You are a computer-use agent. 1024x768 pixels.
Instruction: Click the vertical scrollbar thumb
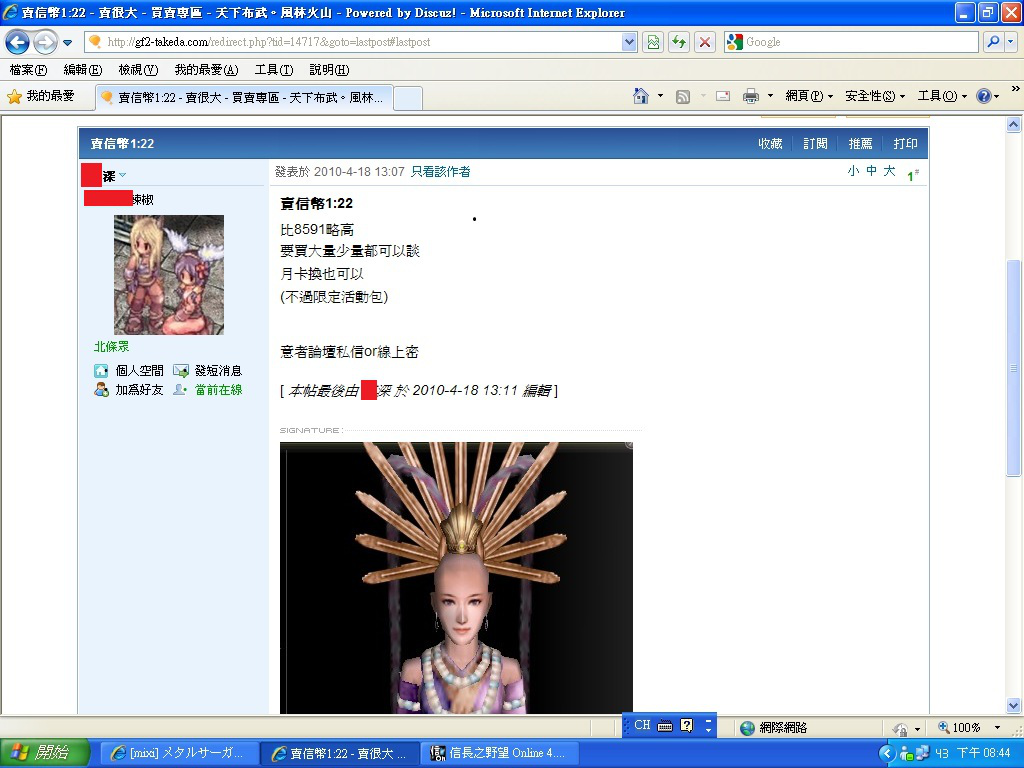(1014, 368)
